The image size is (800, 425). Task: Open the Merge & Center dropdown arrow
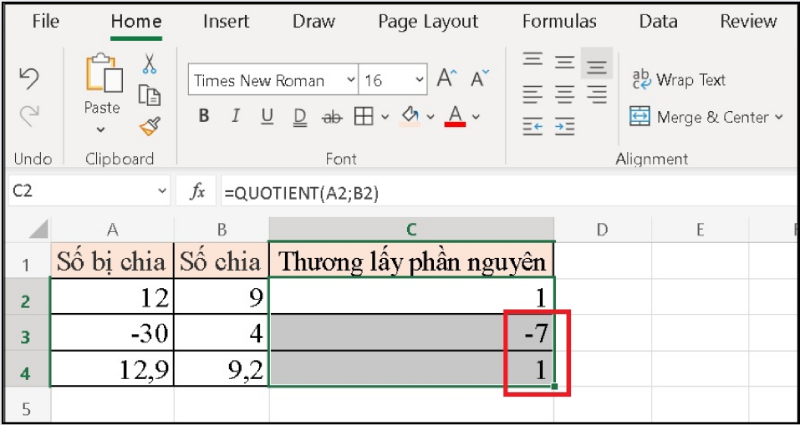coord(779,117)
